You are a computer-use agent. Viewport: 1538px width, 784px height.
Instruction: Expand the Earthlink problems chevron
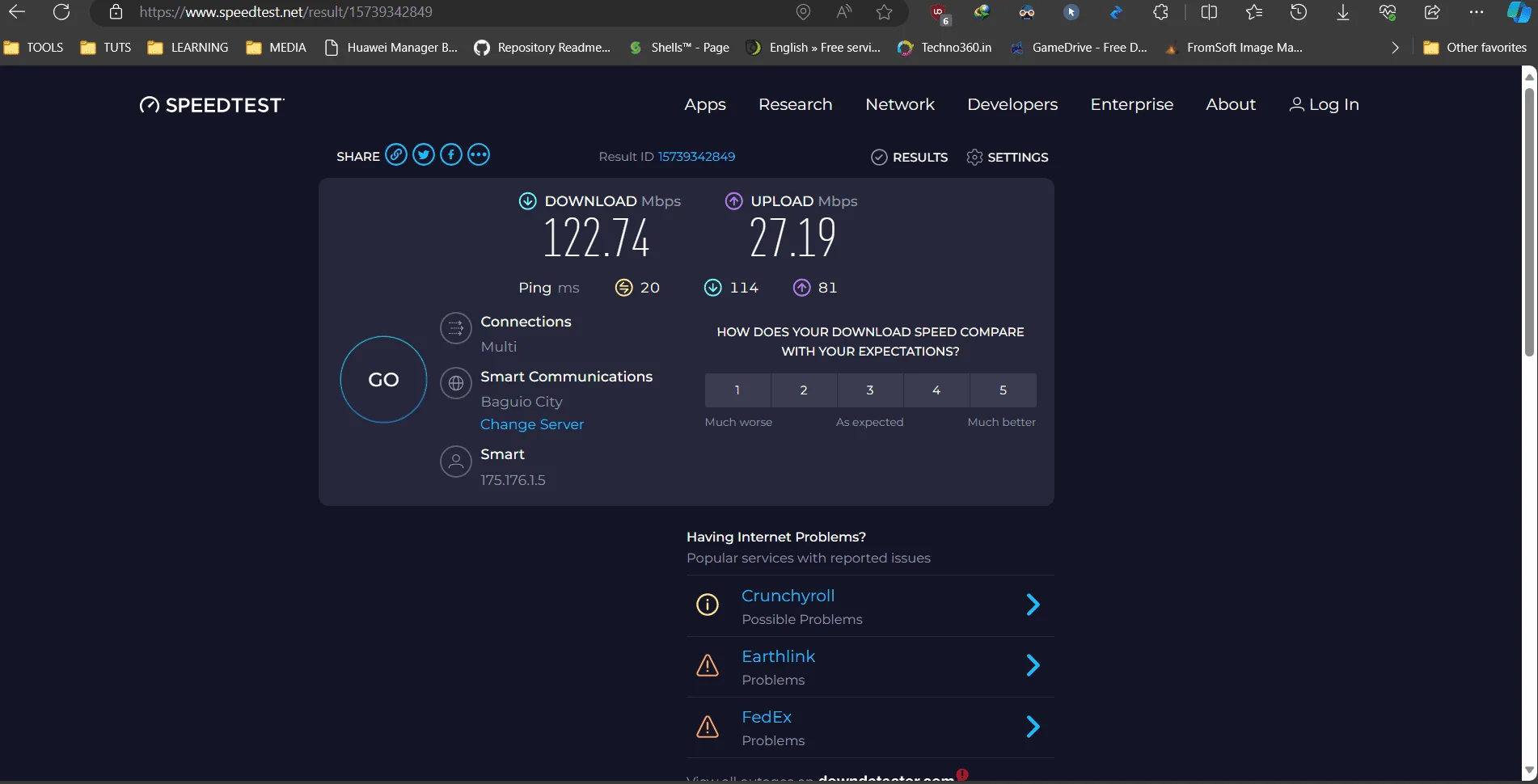[x=1033, y=665]
